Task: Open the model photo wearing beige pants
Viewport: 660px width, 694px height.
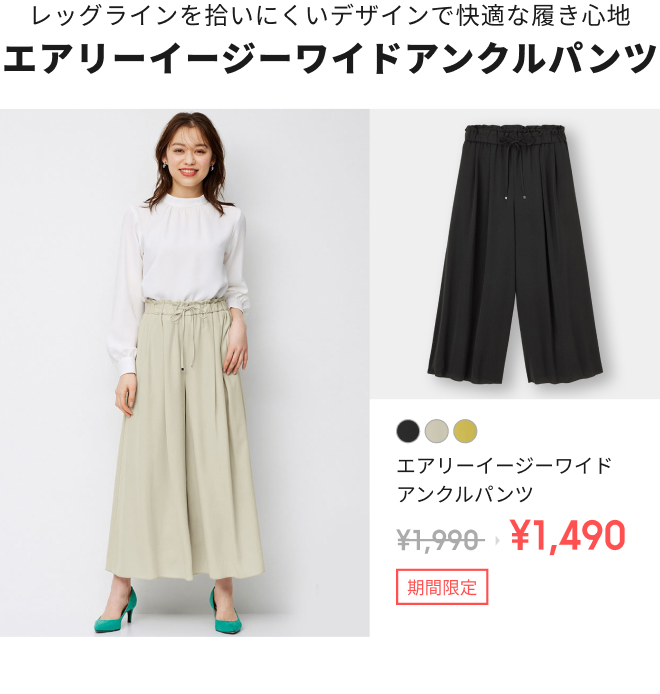Action: 185,373
